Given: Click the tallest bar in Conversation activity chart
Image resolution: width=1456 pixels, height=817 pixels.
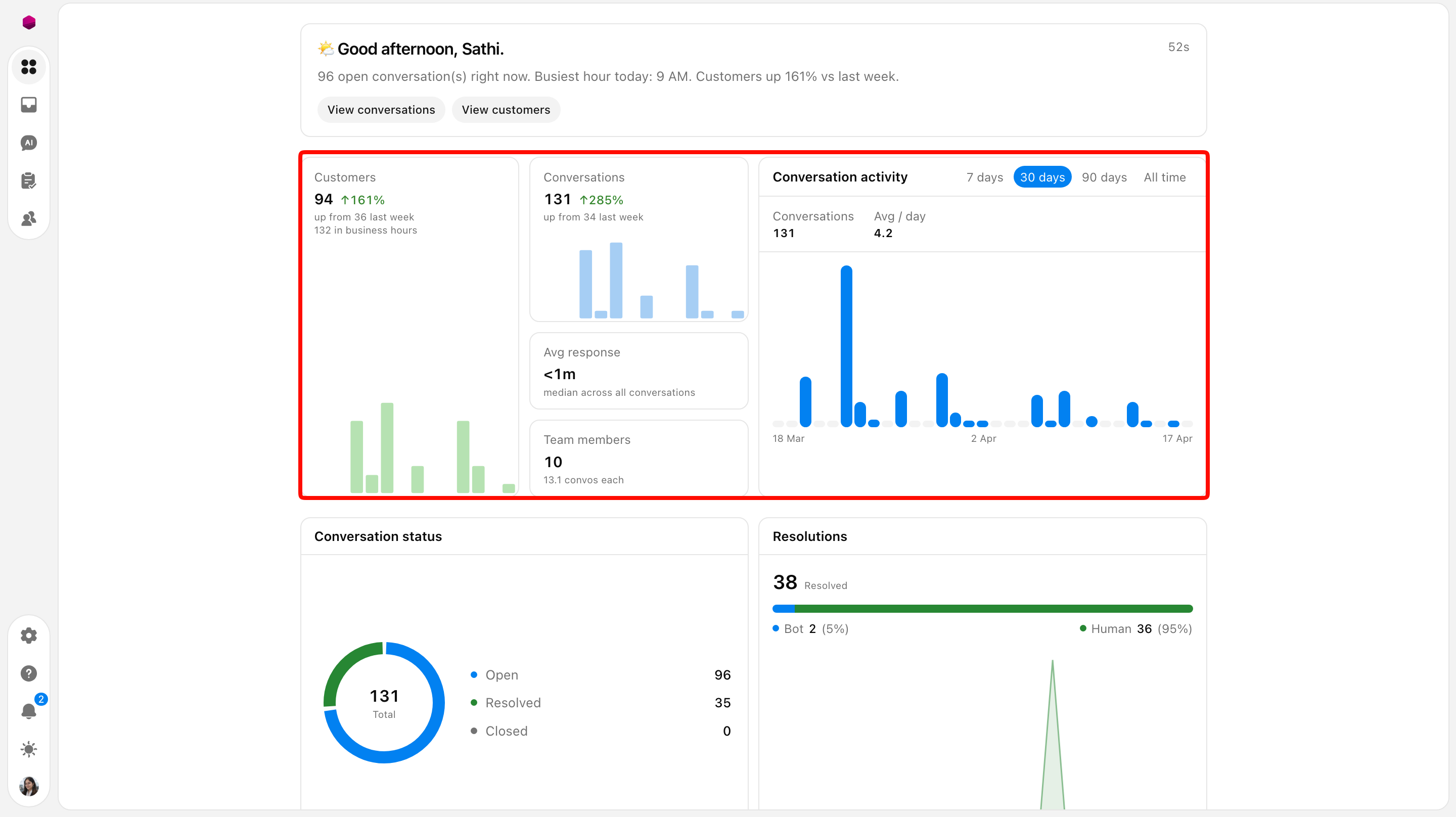Looking at the screenshot, I should 846,346.
